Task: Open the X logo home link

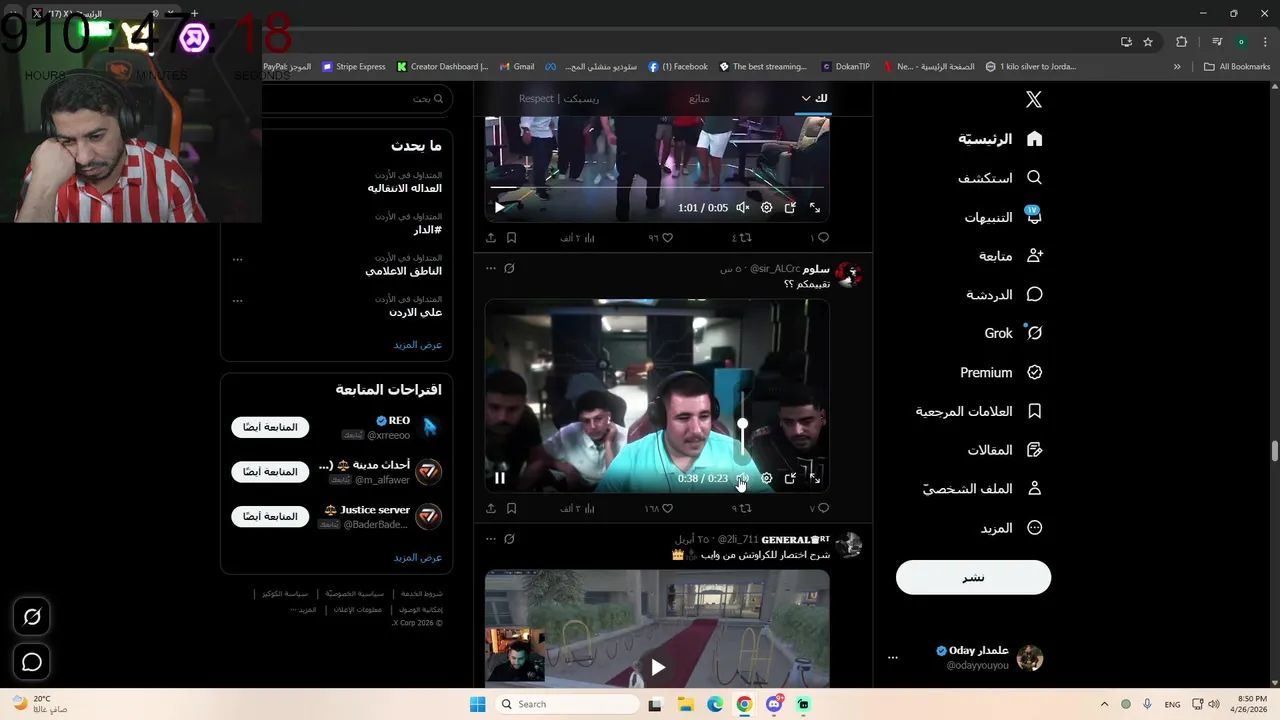Action: click(x=1034, y=99)
